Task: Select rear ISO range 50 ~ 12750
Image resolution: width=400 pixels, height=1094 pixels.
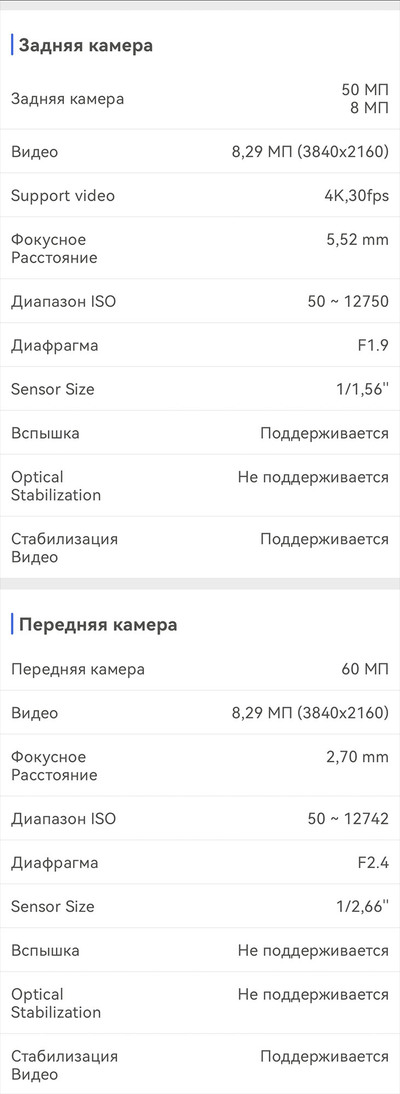Action: pyautogui.click(x=348, y=302)
